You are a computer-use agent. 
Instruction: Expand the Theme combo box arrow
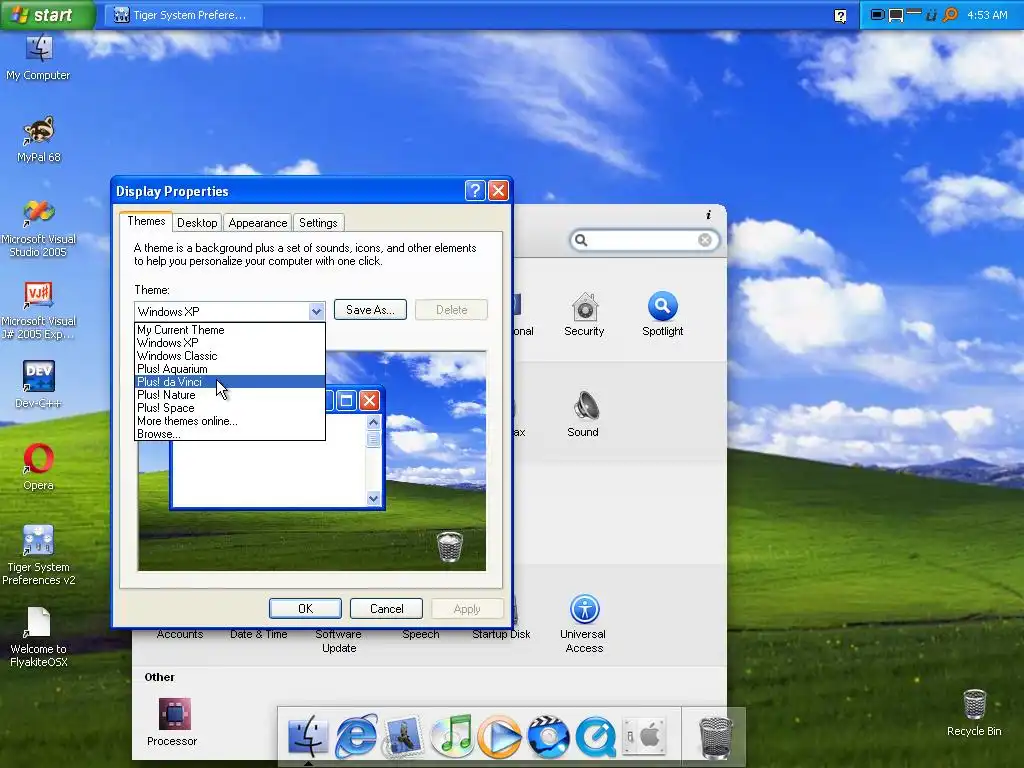[317, 312]
